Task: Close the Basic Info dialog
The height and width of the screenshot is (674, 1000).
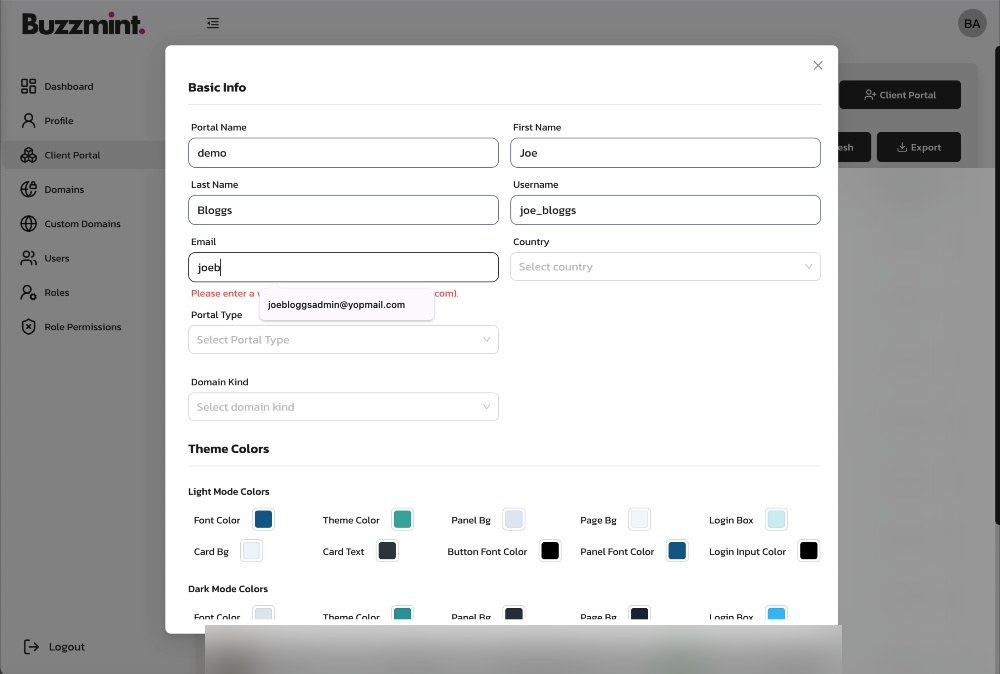Action: tap(818, 66)
